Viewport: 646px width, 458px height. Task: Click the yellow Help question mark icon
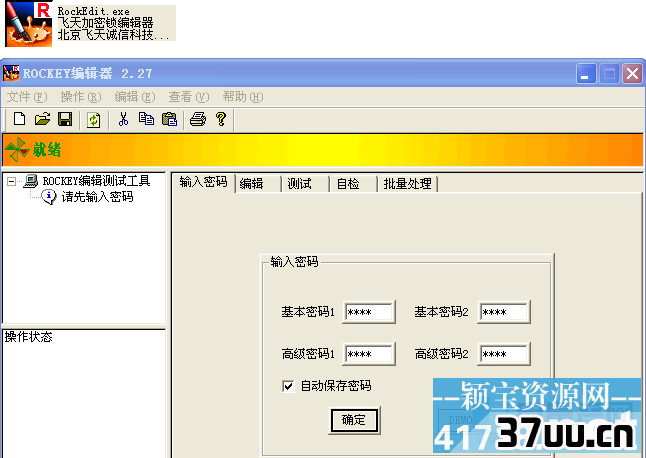click(221, 119)
